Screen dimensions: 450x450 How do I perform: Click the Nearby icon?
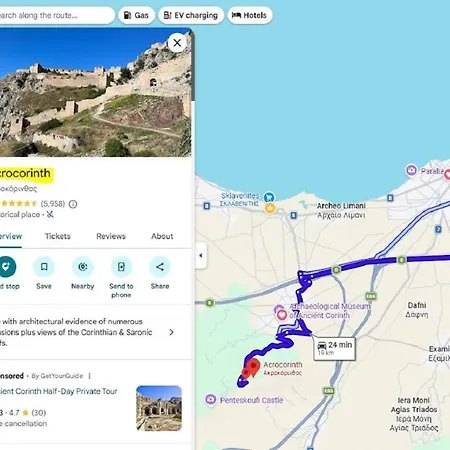tap(83, 267)
